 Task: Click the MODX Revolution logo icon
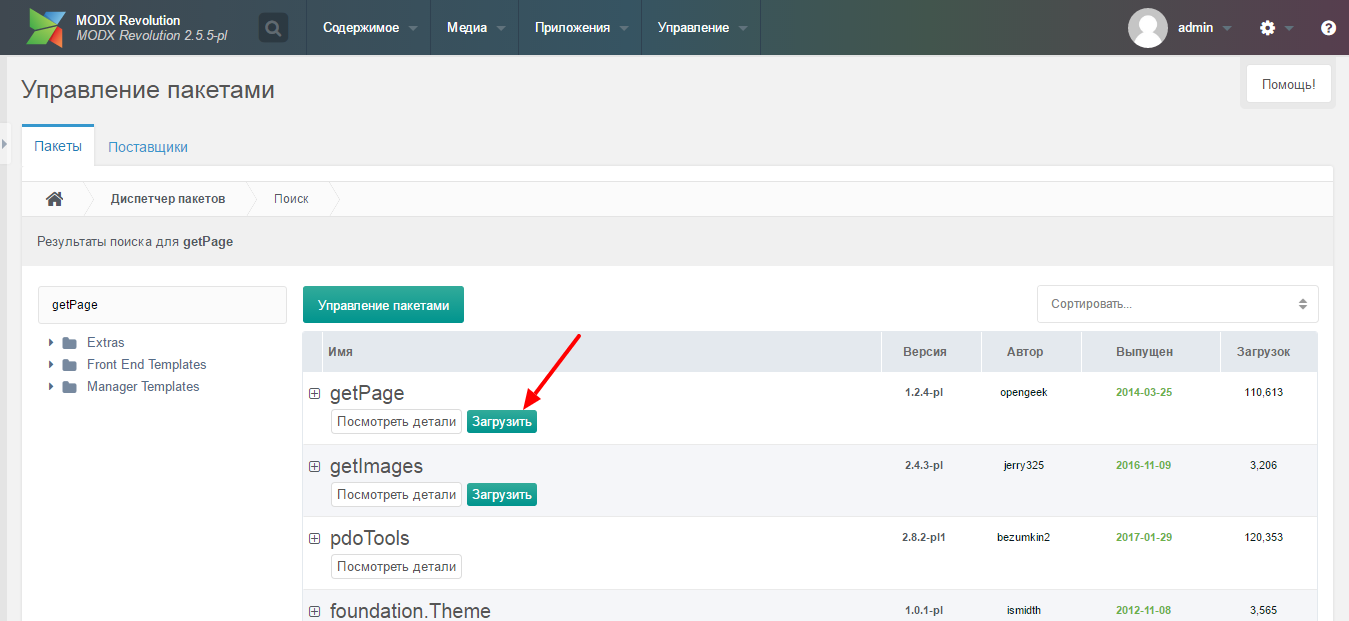point(47,28)
